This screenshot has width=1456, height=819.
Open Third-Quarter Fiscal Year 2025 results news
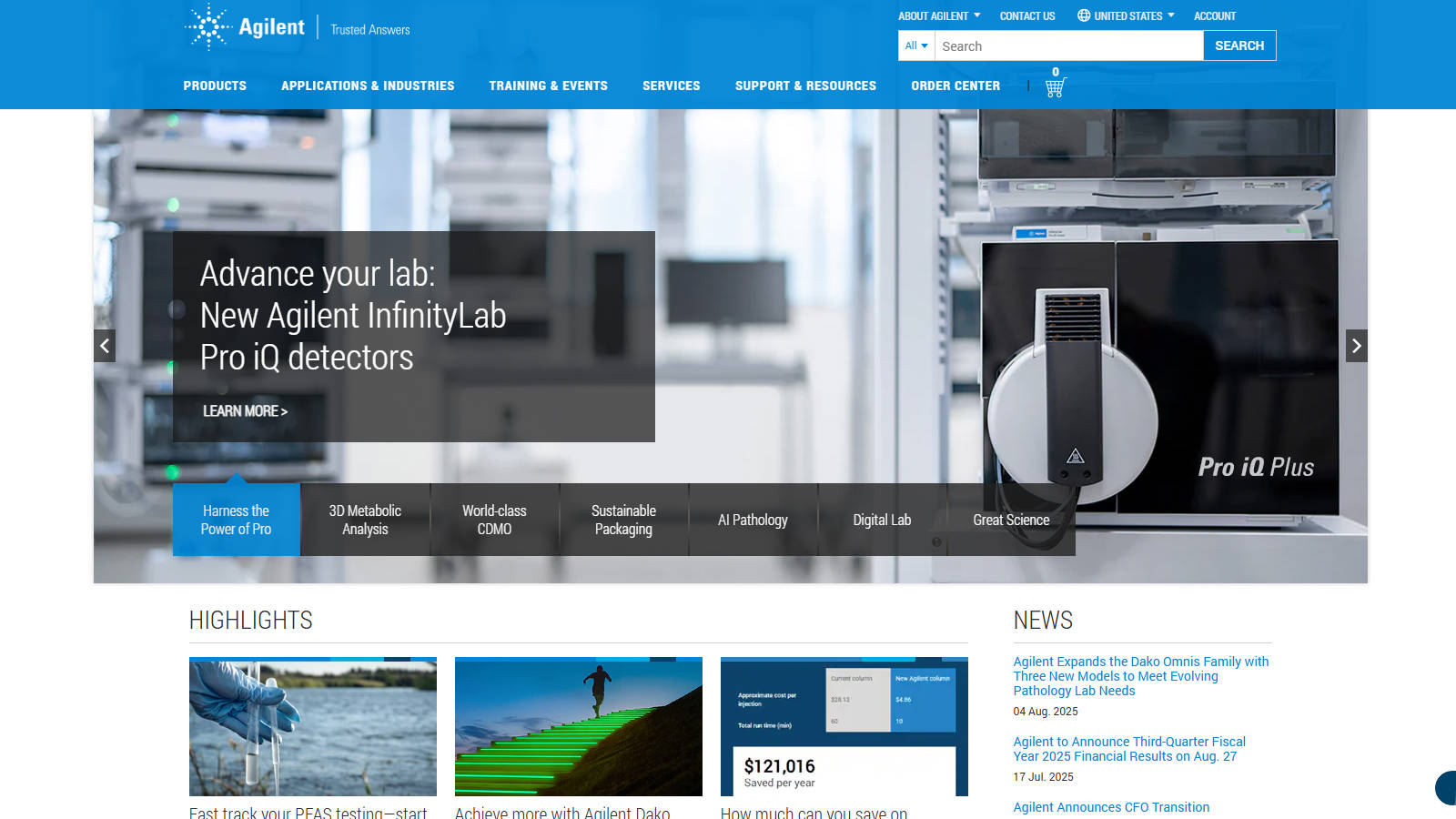point(1129,749)
